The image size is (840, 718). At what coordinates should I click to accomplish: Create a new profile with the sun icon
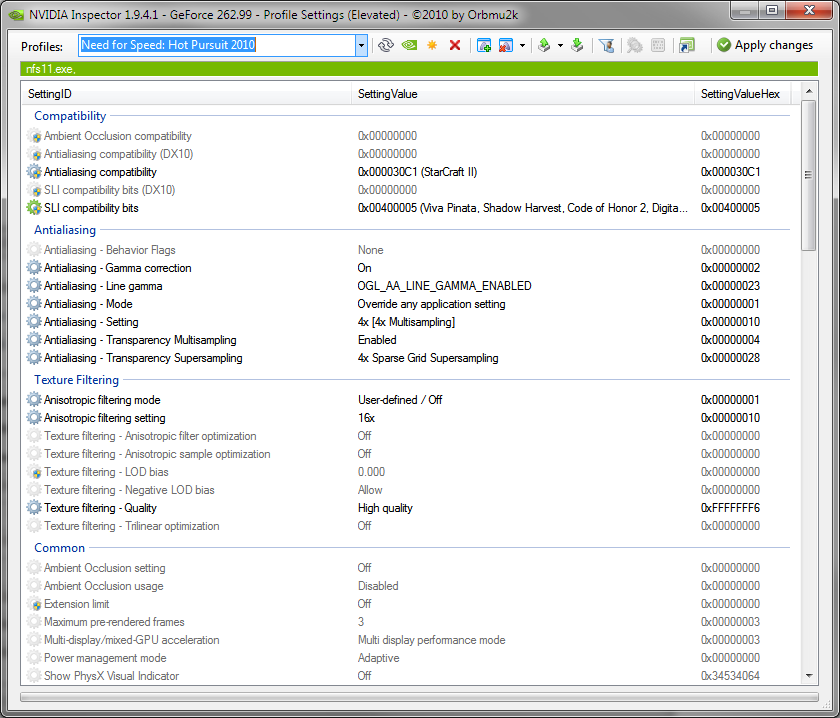point(432,45)
